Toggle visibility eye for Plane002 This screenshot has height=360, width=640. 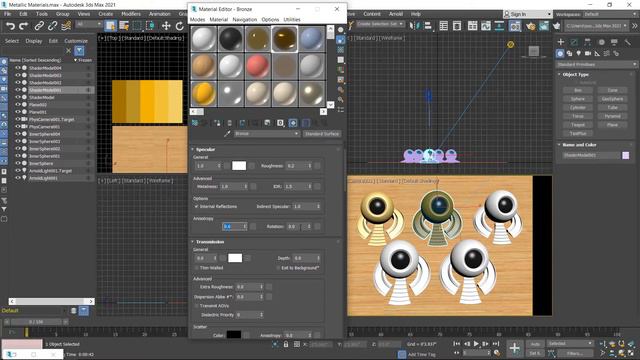pyautogui.click(x=18, y=105)
